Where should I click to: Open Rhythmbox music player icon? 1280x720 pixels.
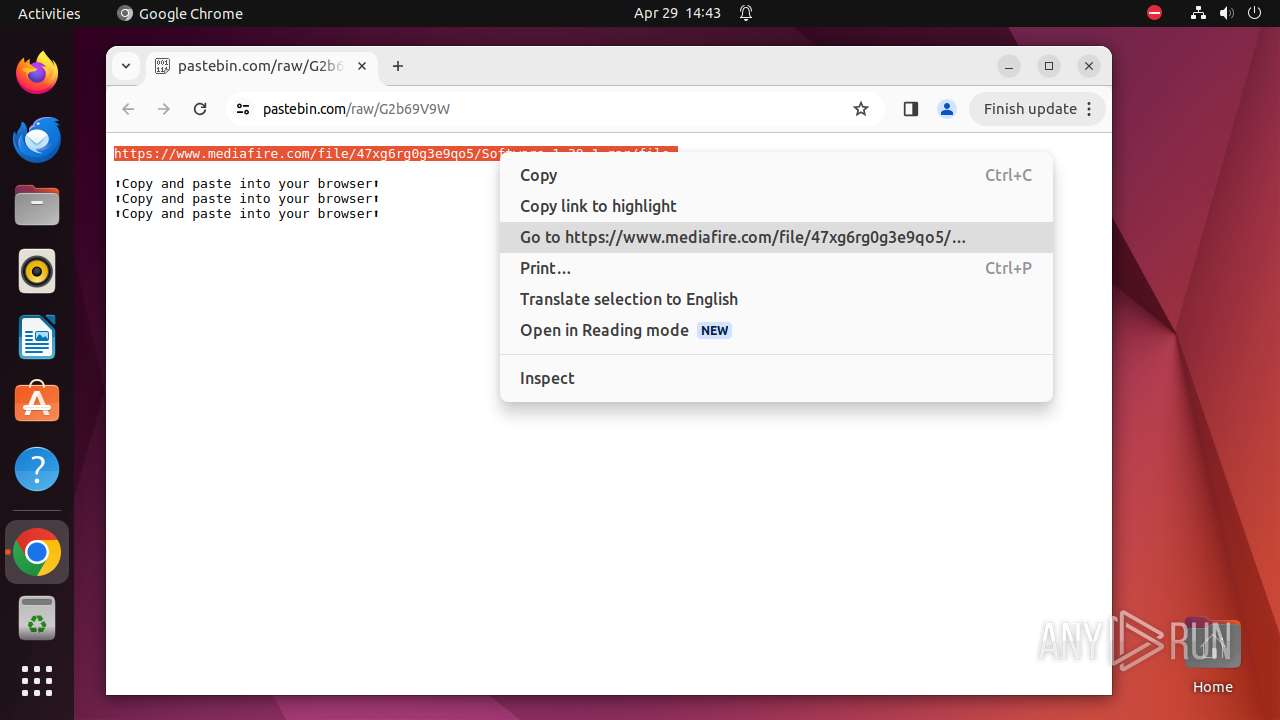click(37, 271)
